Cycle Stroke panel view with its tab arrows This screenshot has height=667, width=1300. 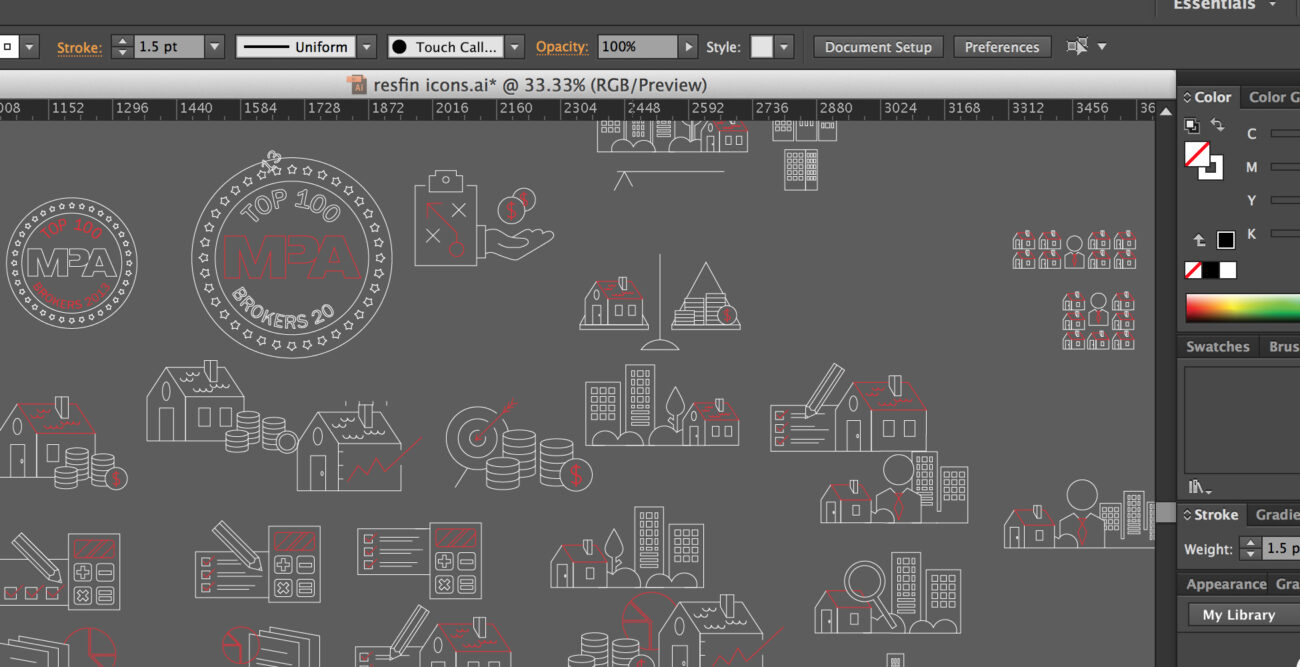click(x=1187, y=515)
